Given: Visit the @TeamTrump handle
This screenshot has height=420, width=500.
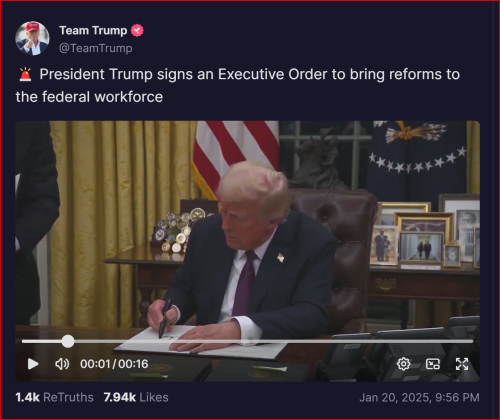Looking at the screenshot, I should tap(96, 48).
